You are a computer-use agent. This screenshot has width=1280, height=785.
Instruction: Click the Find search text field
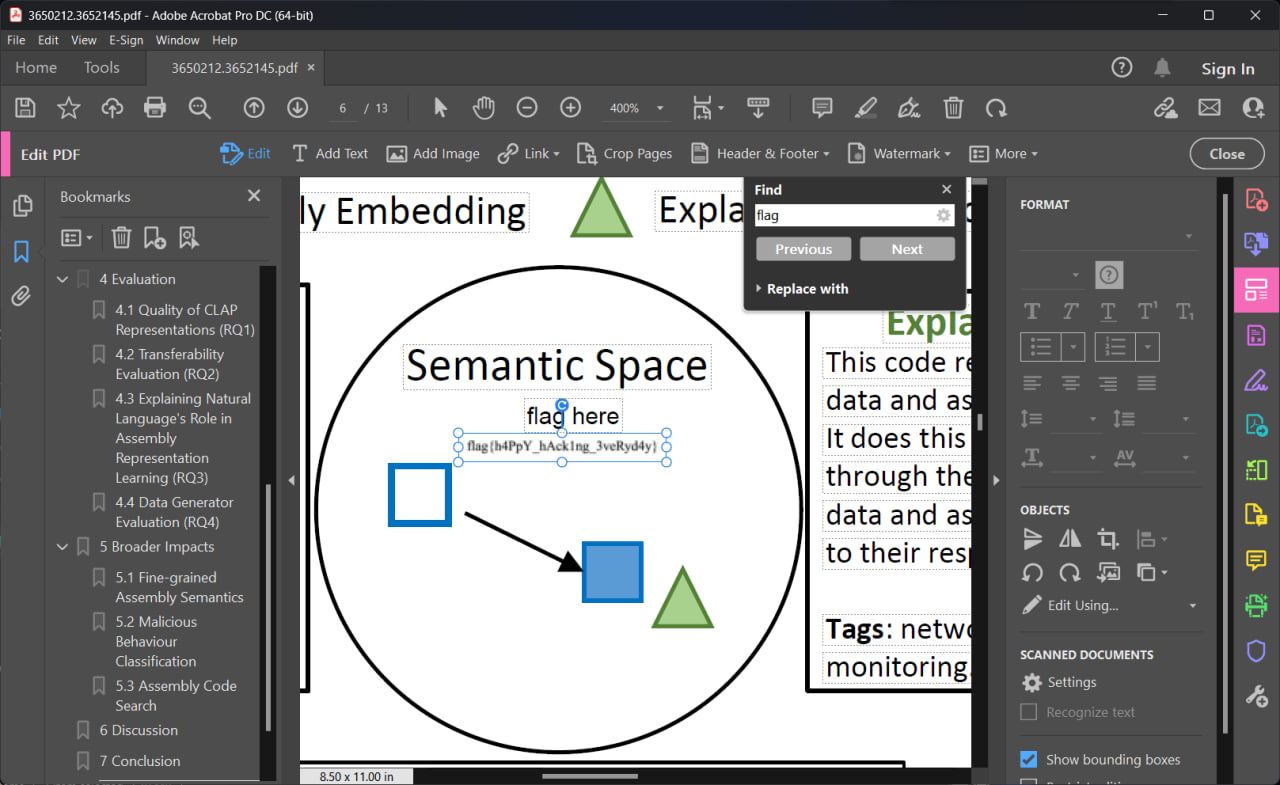click(x=843, y=215)
